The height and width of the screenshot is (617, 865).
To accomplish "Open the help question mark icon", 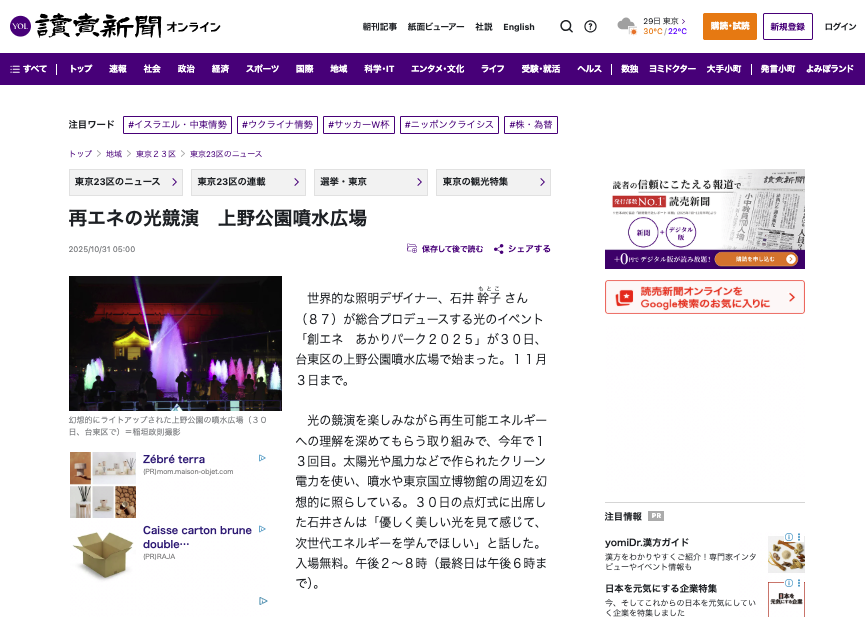I will point(590,26).
